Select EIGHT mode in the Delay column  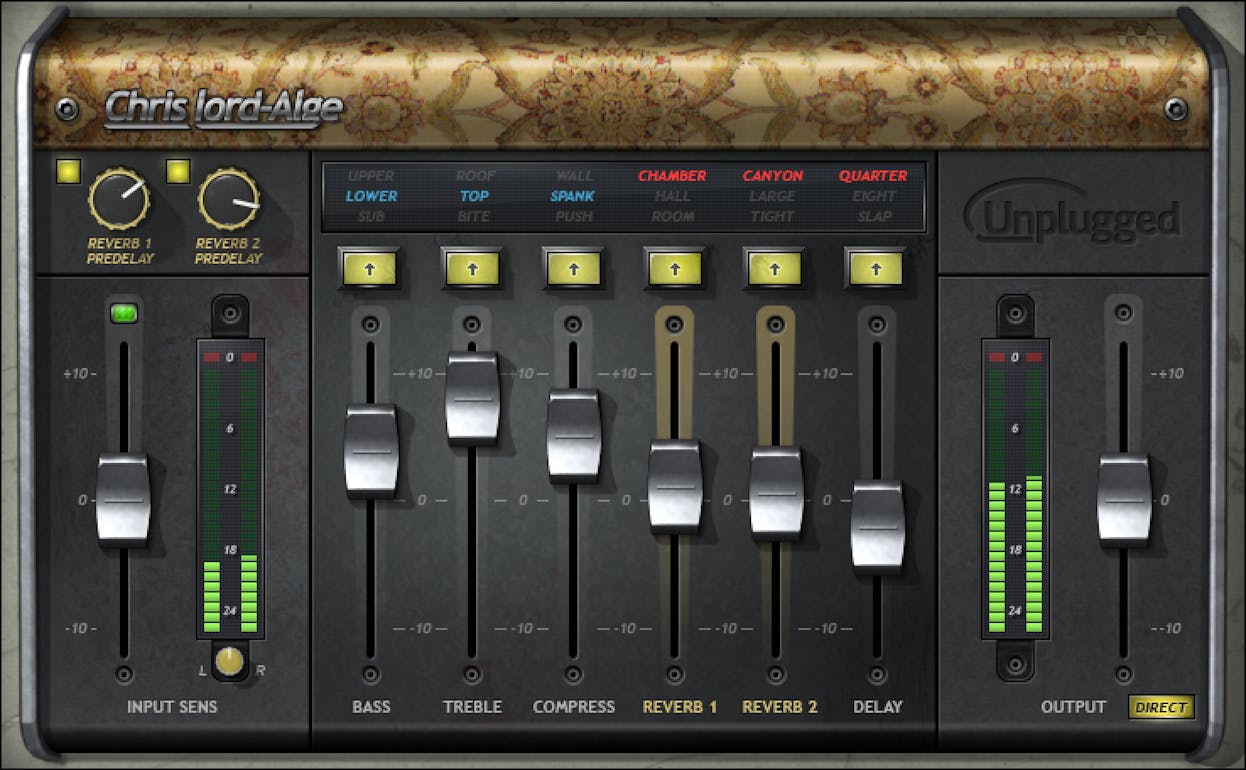(874, 196)
